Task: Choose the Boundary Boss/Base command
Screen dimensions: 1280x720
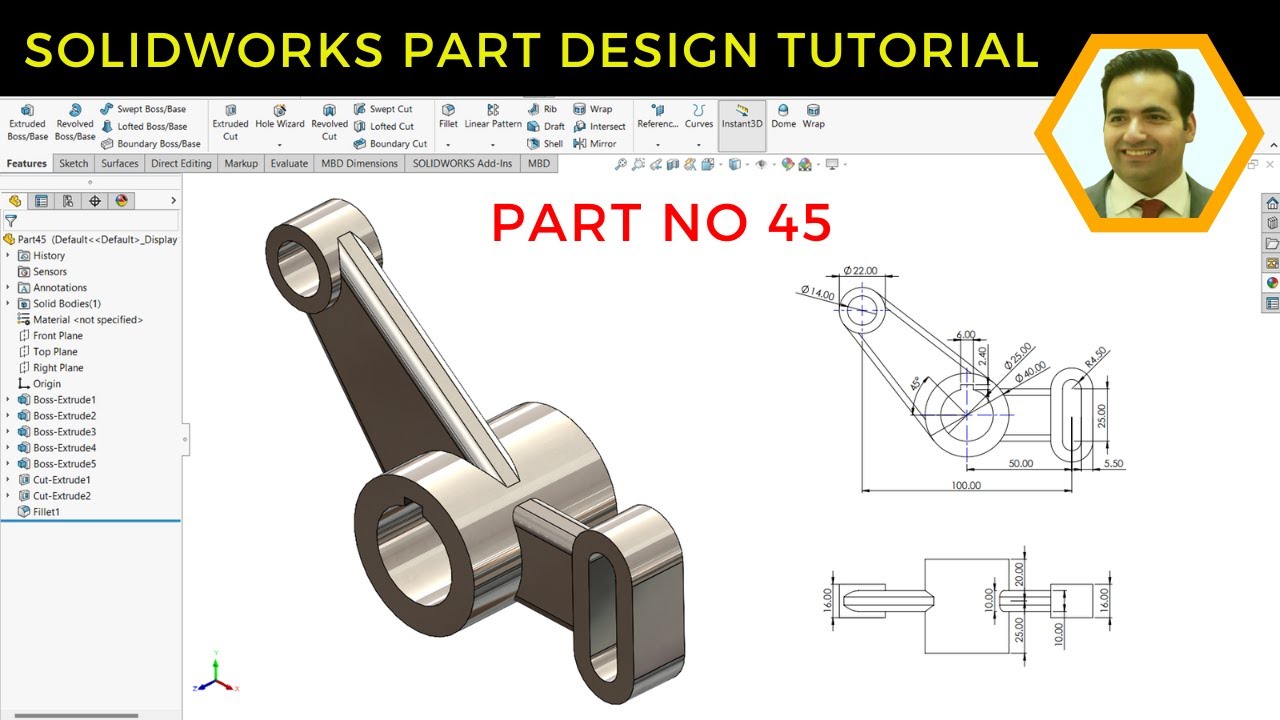Action: coord(150,143)
